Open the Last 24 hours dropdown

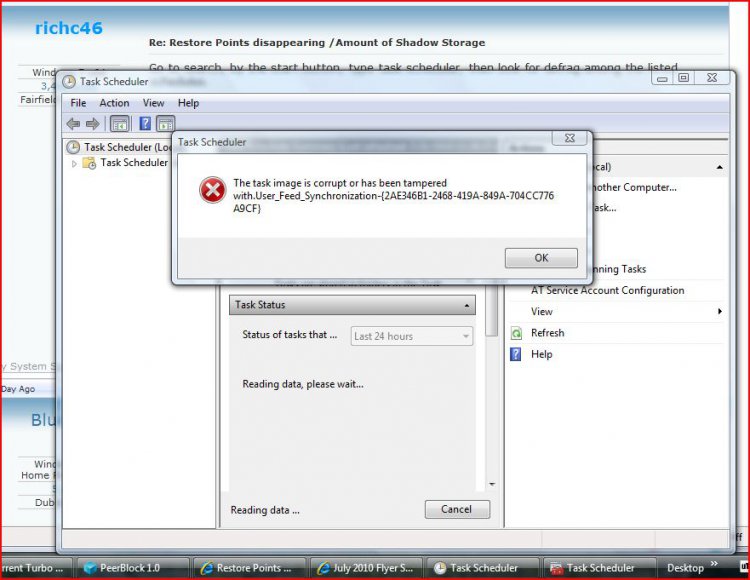coord(412,336)
